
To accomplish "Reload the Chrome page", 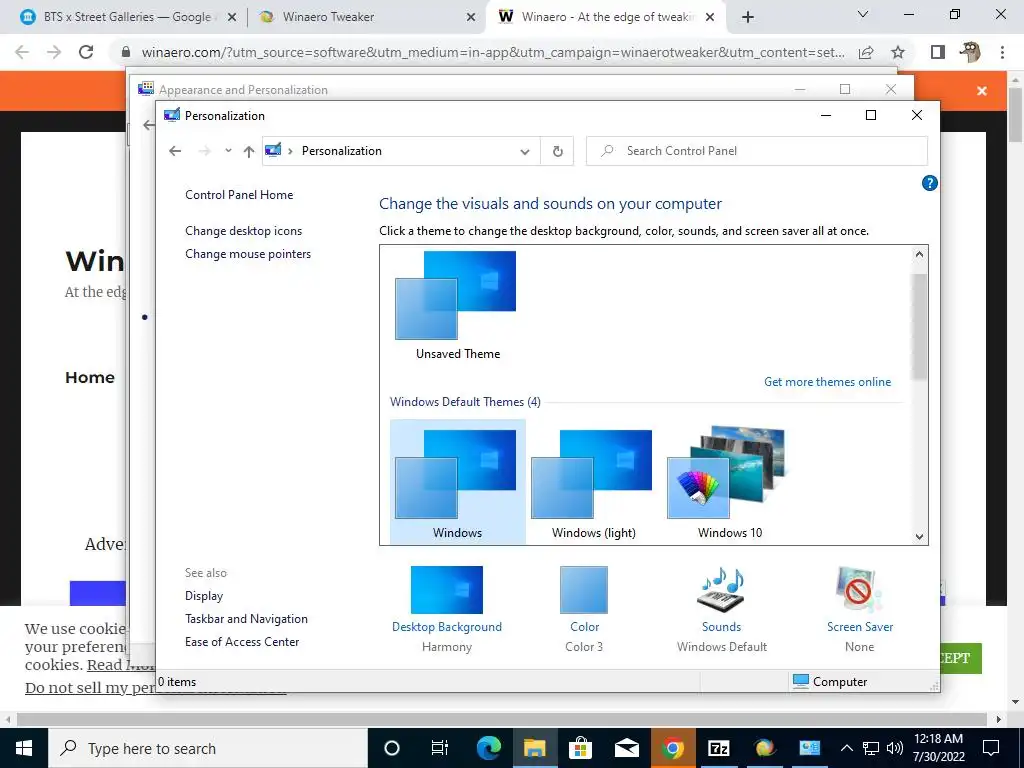I will (86, 52).
